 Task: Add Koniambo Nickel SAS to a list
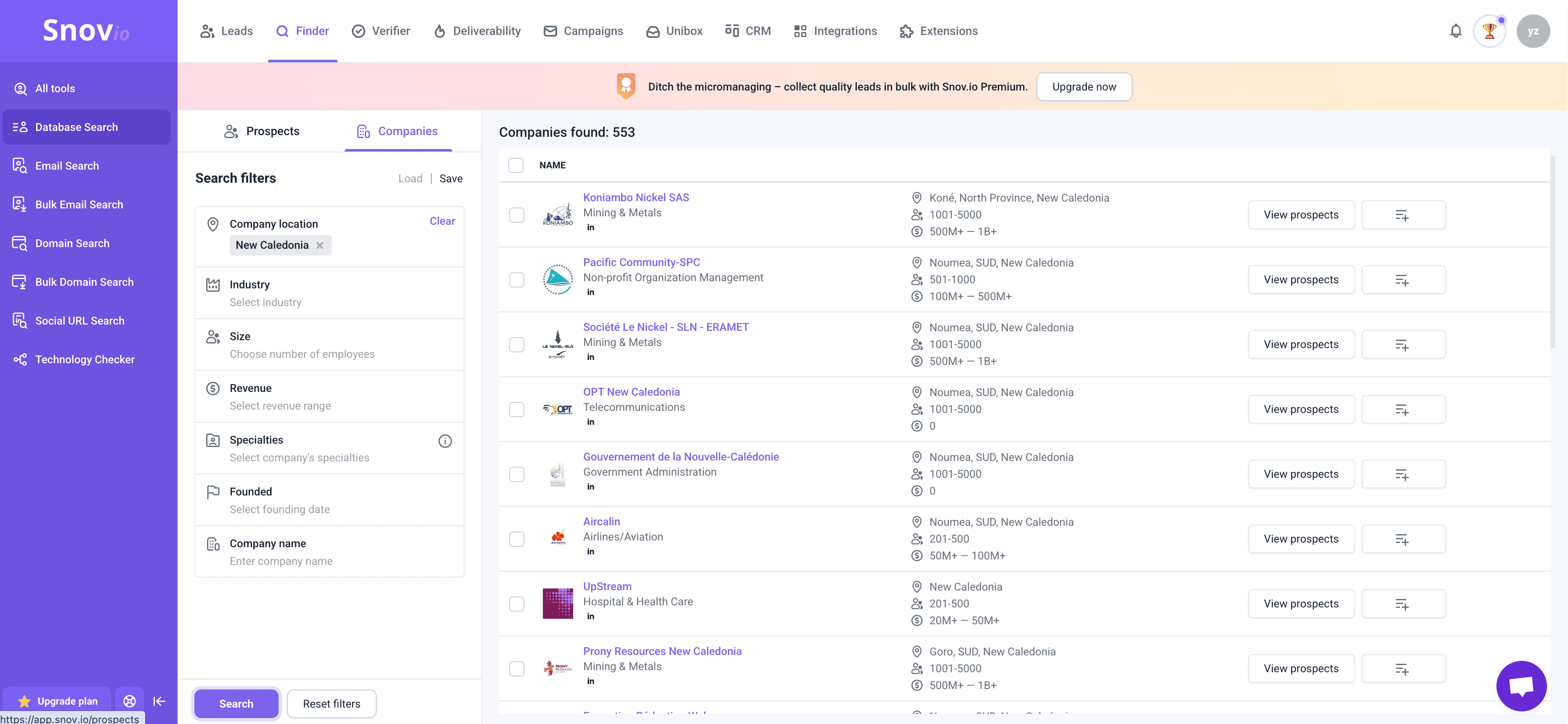(1403, 214)
